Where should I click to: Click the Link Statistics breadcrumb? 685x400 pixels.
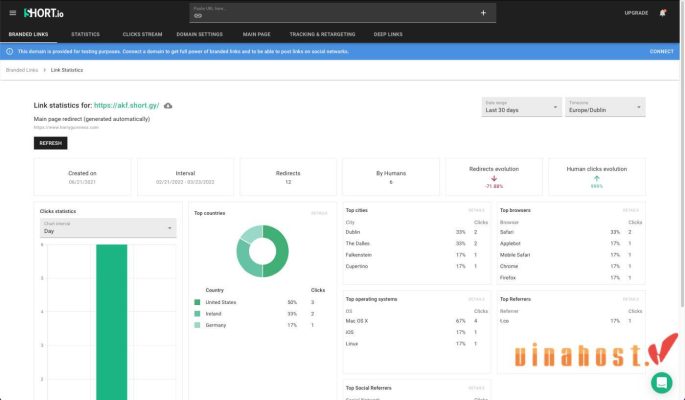[x=67, y=70]
